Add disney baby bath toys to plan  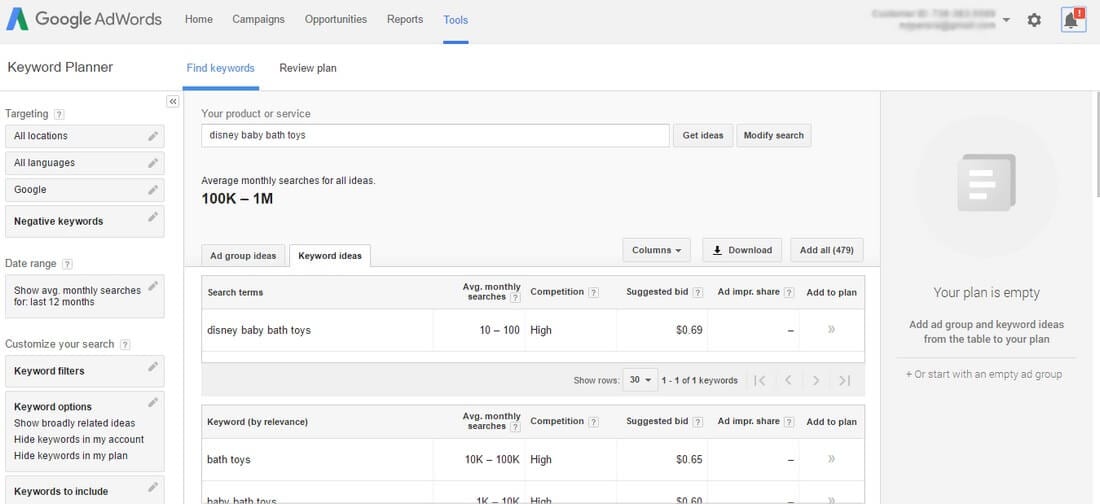point(831,329)
